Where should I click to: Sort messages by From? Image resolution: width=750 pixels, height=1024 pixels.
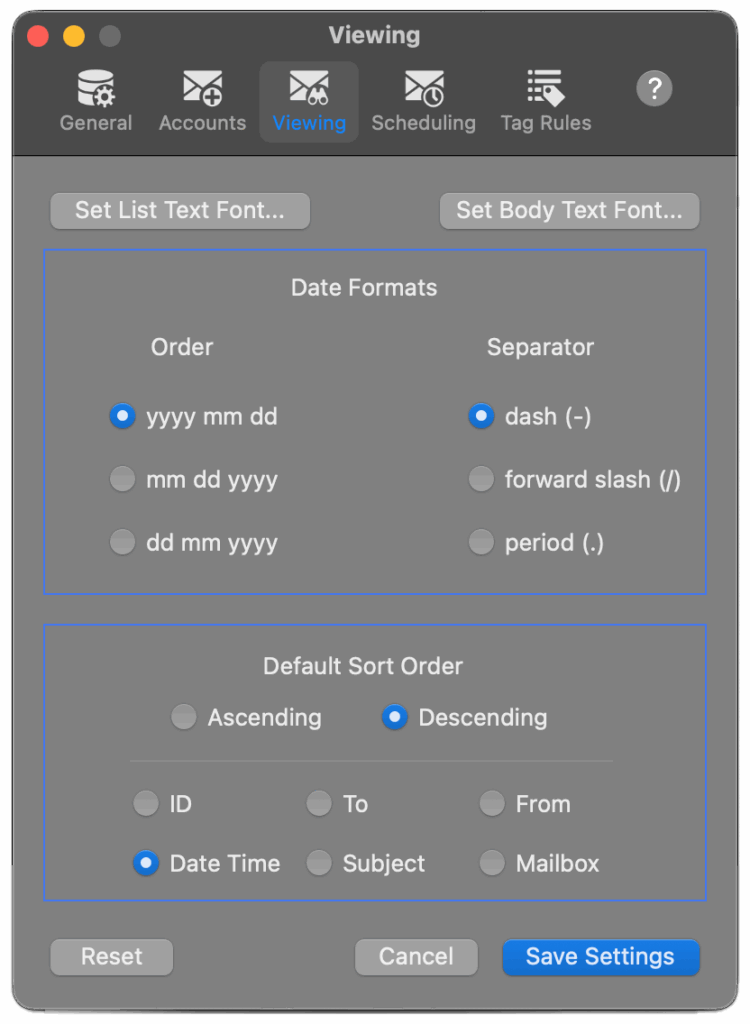(x=492, y=803)
